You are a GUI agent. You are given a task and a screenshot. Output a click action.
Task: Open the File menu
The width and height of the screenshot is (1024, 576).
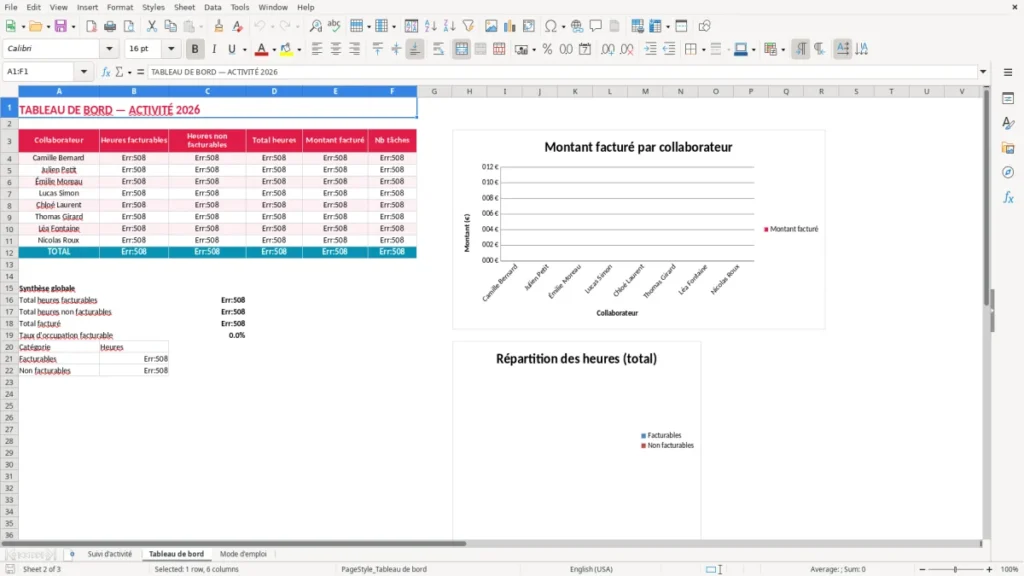[11, 7]
